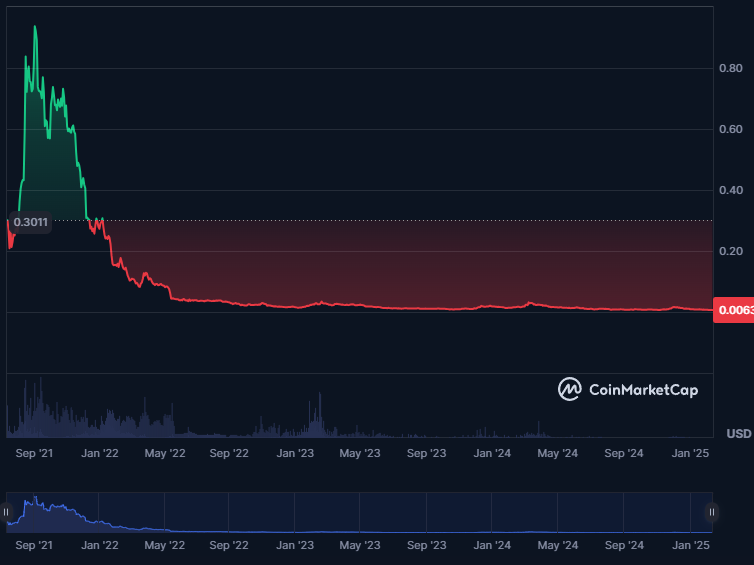Viewport: 754px width, 565px height.
Task: Click Sep '22 on main chart axis
Action: 229,453
